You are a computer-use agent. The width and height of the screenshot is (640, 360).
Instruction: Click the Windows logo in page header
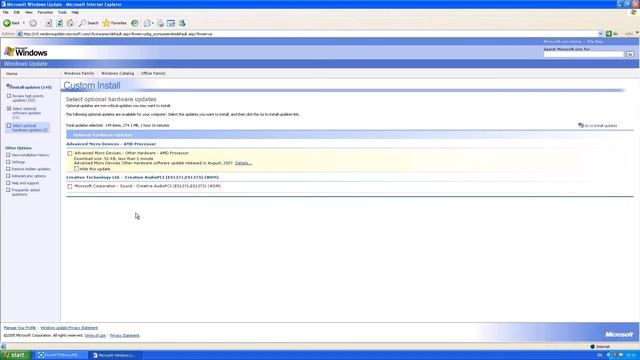(26, 52)
